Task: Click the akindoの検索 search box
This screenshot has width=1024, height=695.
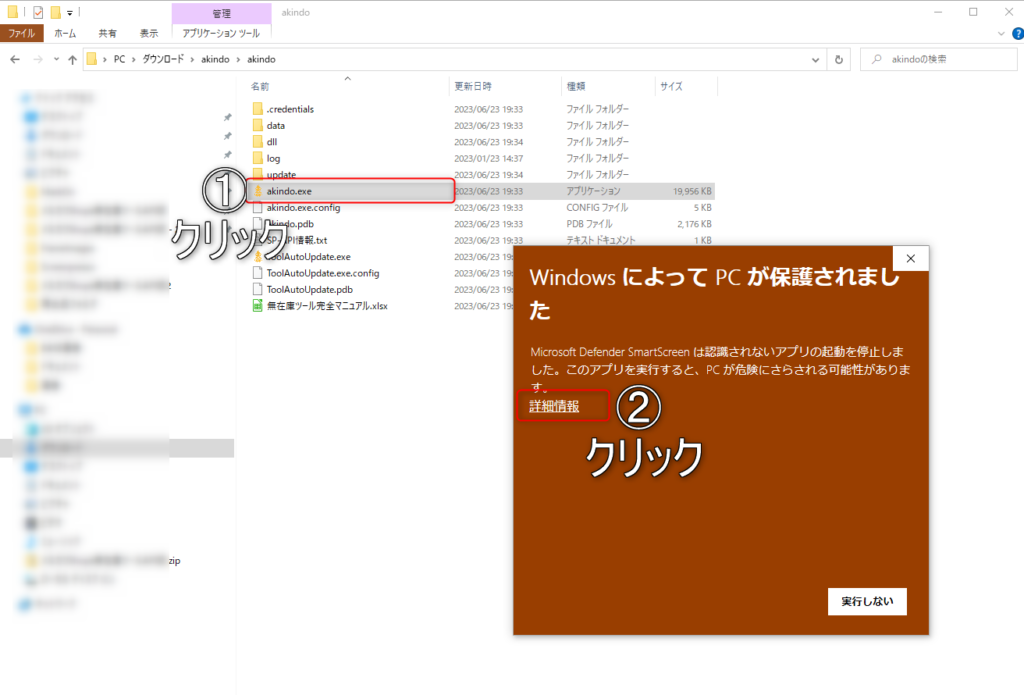Action: tap(940, 59)
